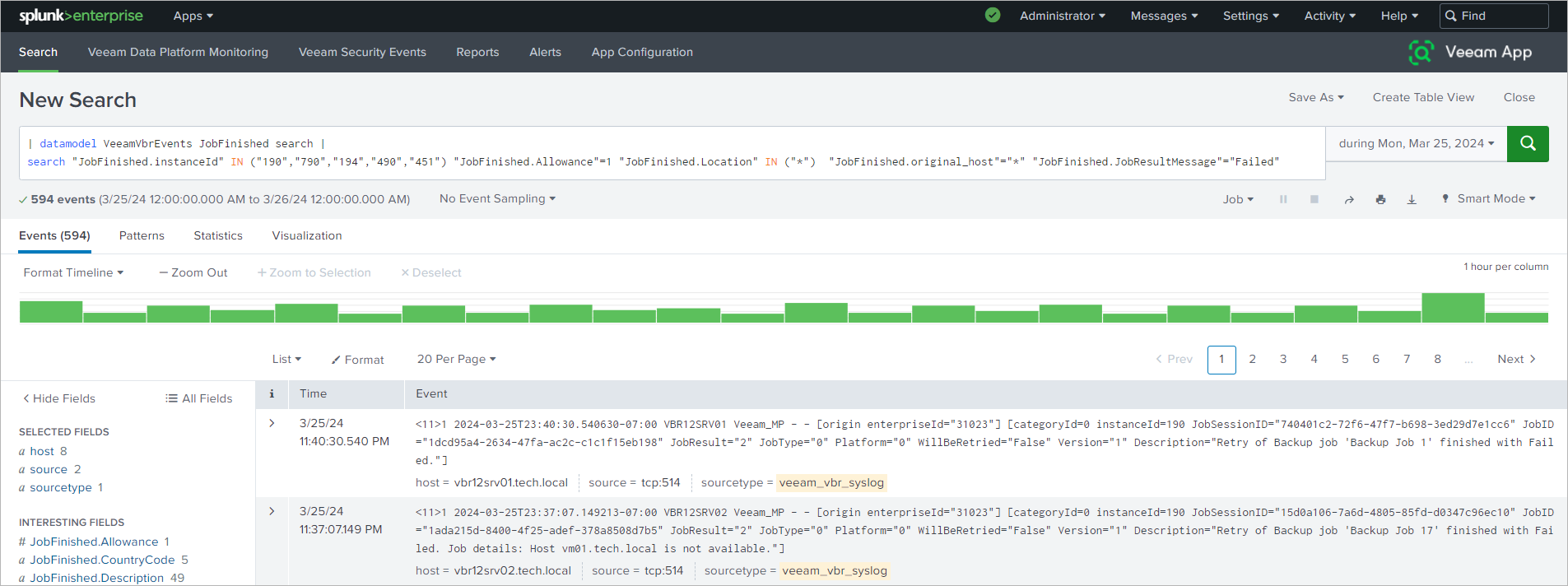
Task: Open the Smart Mode dropdown
Action: tap(1489, 199)
